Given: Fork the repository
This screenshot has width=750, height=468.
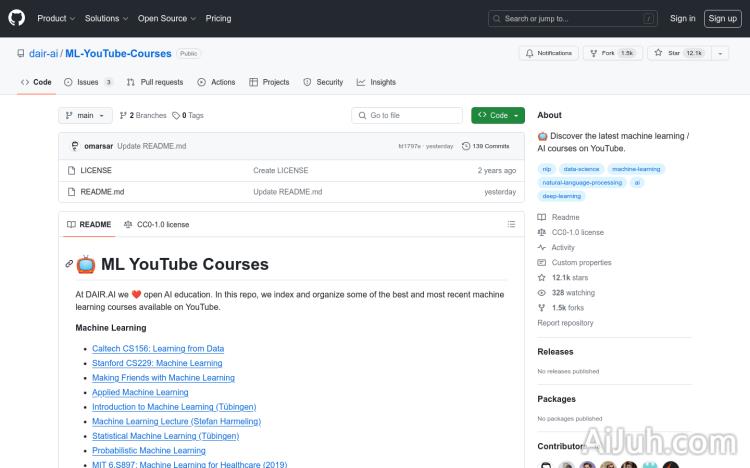Looking at the screenshot, I should [x=613, y=53].
